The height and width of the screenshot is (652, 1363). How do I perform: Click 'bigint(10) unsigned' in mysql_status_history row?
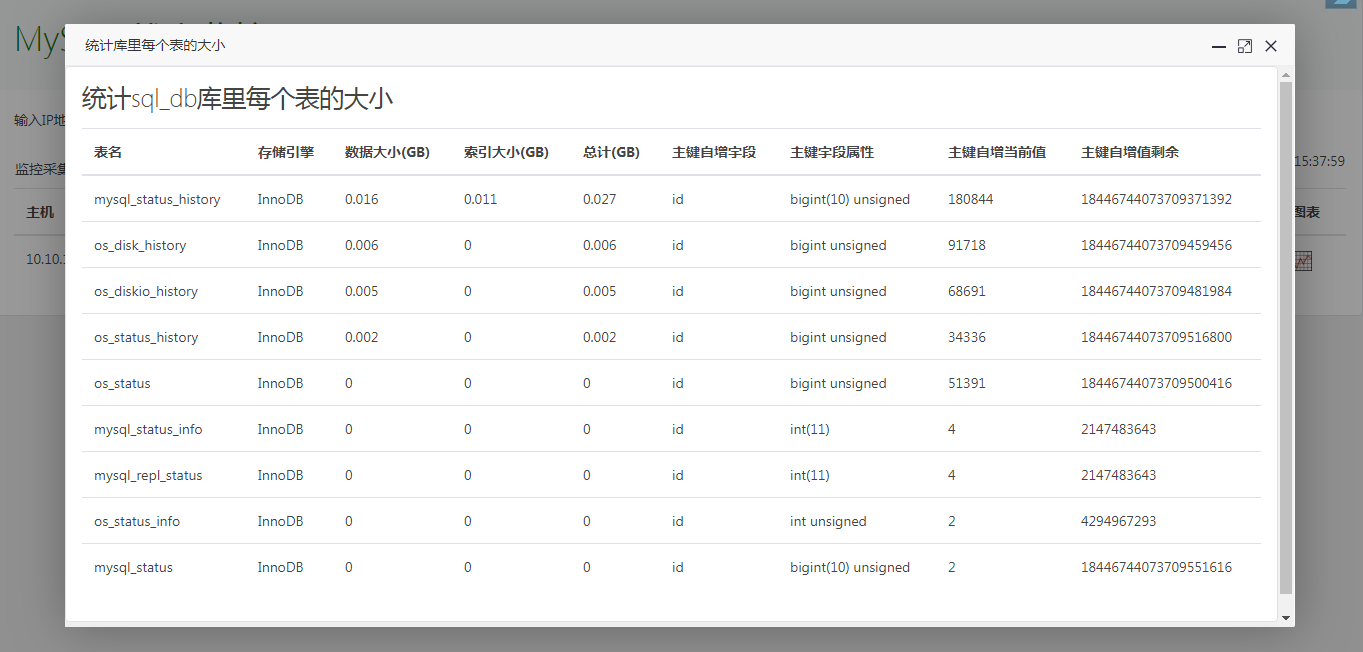coord(850,199)
